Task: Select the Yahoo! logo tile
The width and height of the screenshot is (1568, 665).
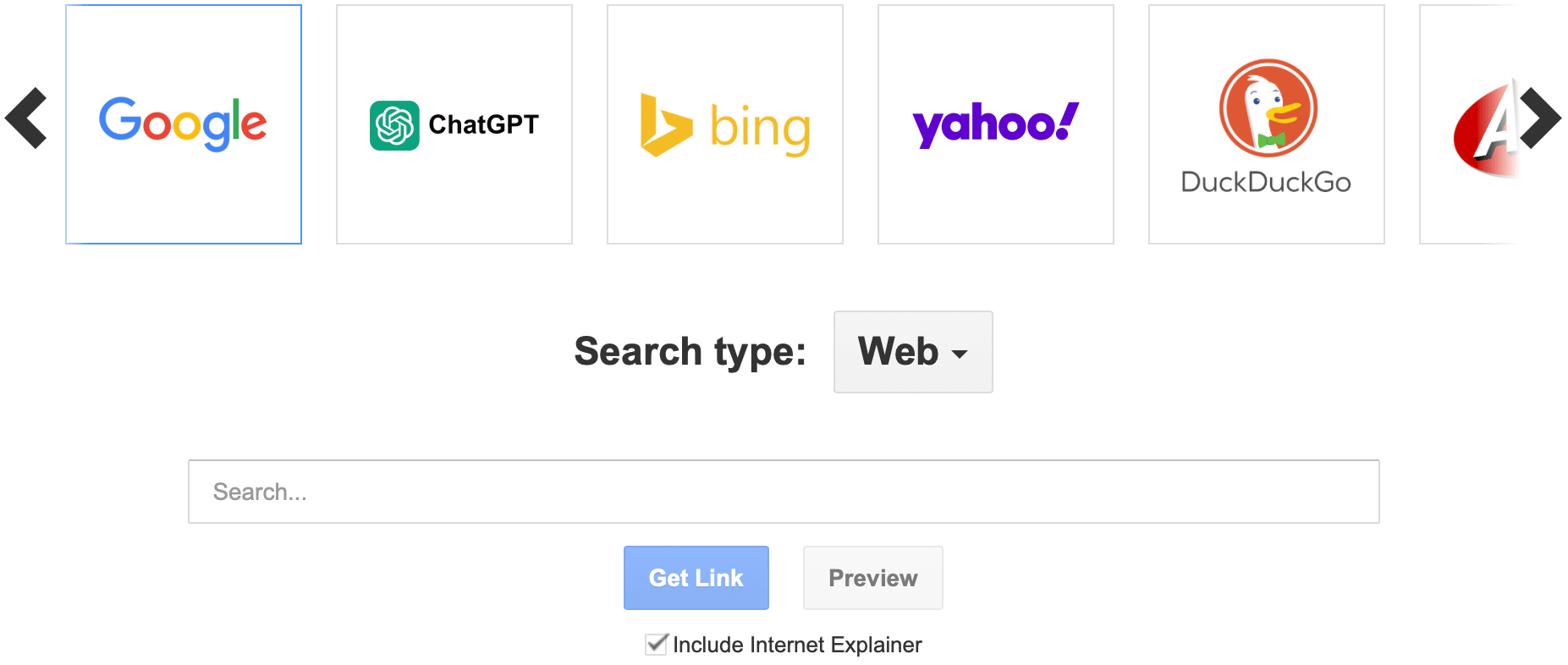Action: point(996,124)
